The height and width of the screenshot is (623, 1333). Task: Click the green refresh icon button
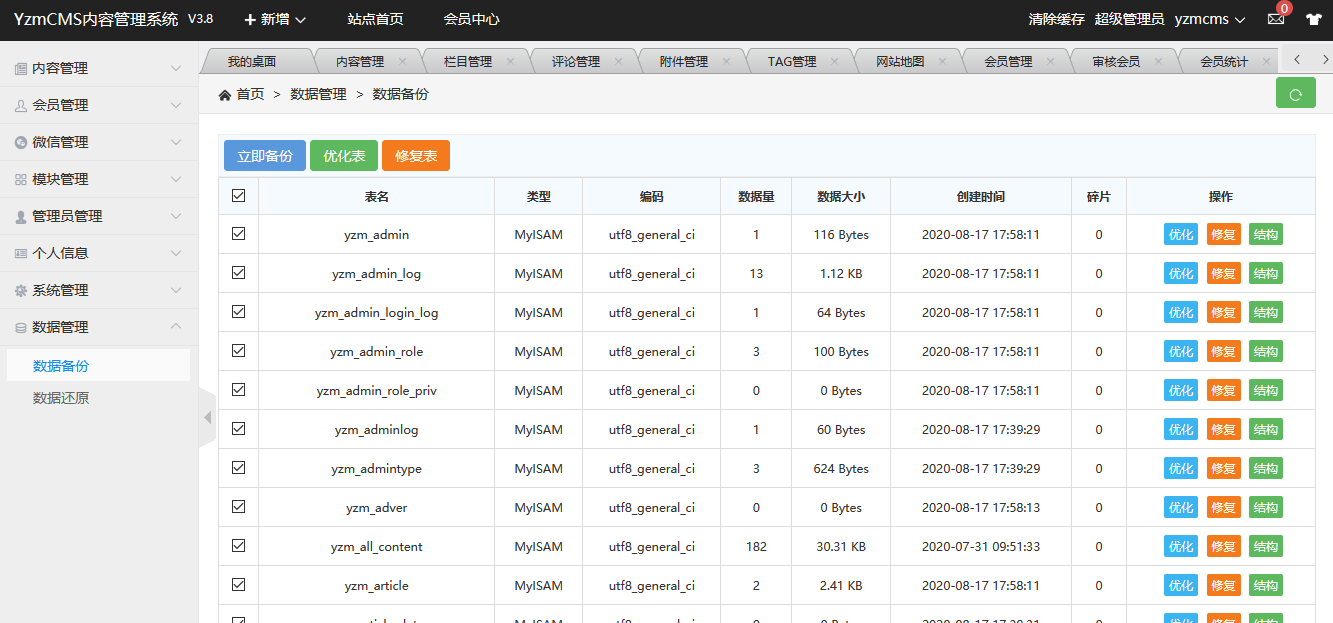coord(1295,94)
